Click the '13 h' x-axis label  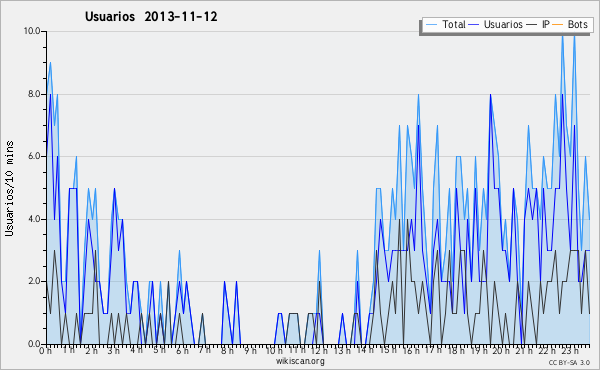coord(342,350)
